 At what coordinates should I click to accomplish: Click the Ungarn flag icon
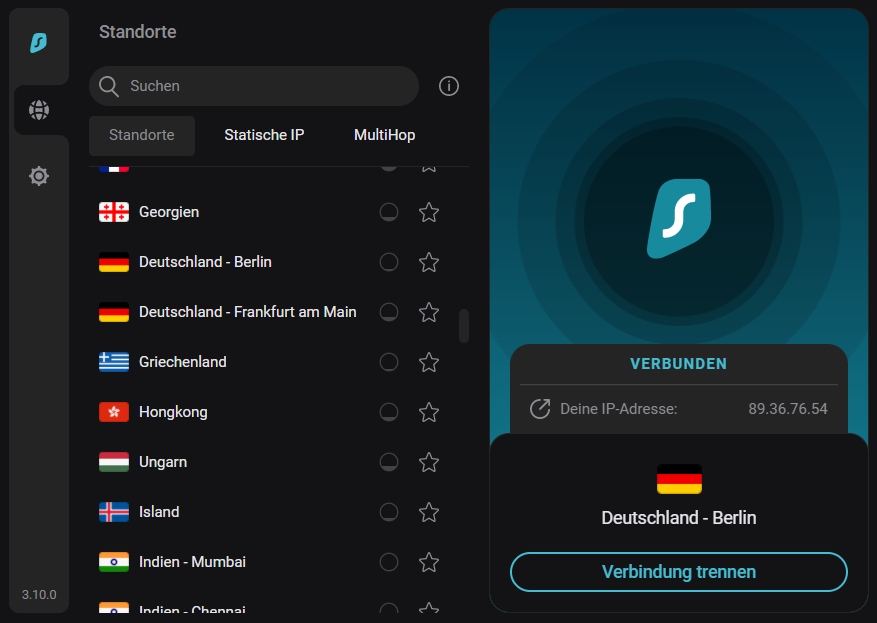click(114, 462)
